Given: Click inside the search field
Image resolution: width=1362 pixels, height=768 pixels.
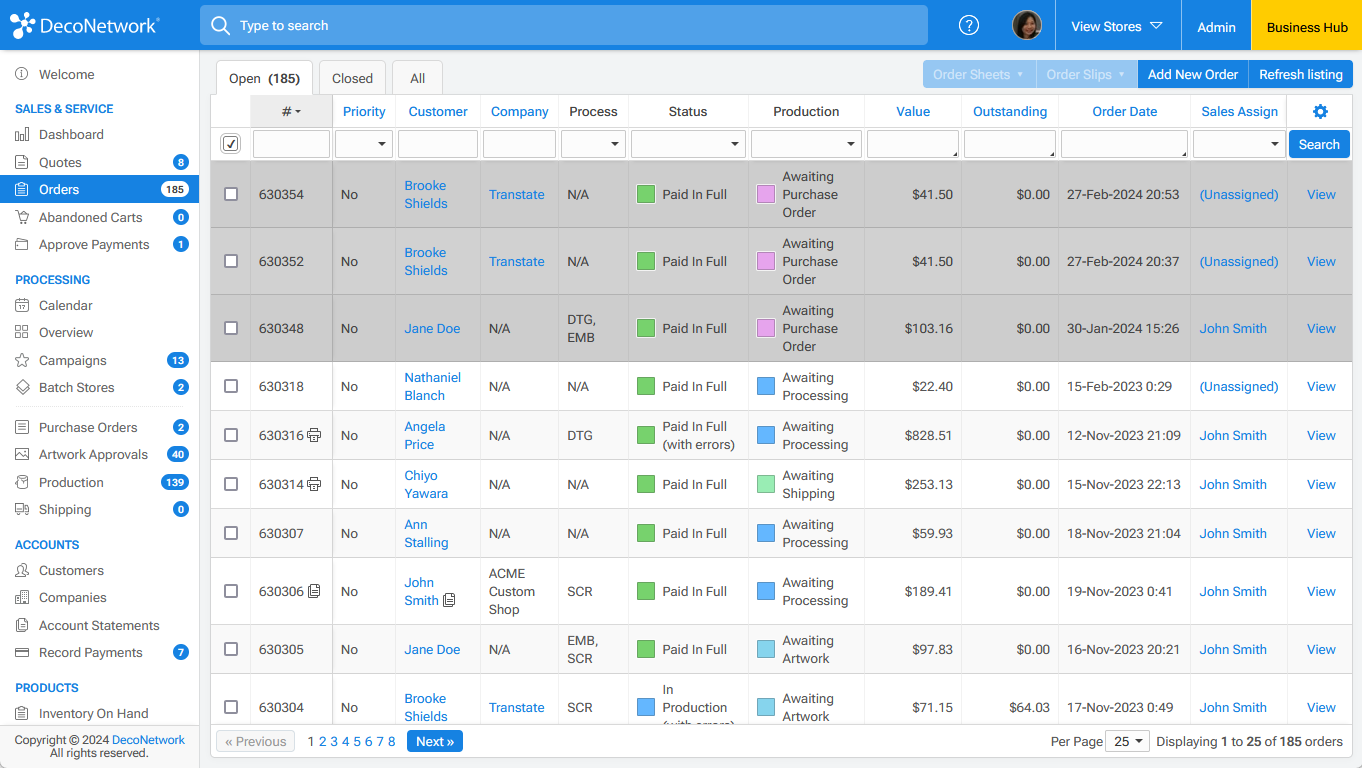Looking at the screenshot, I should click(x=560, y=25).
